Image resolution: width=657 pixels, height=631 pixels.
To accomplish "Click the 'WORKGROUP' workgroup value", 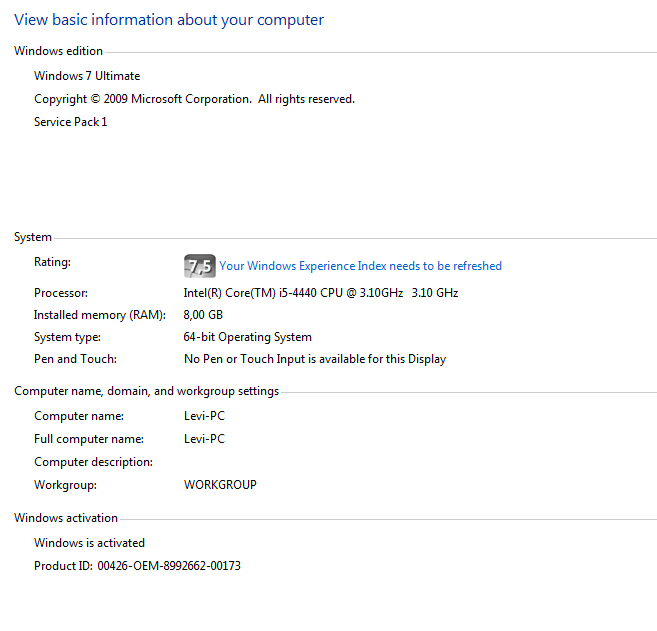I will coord(220,485).
